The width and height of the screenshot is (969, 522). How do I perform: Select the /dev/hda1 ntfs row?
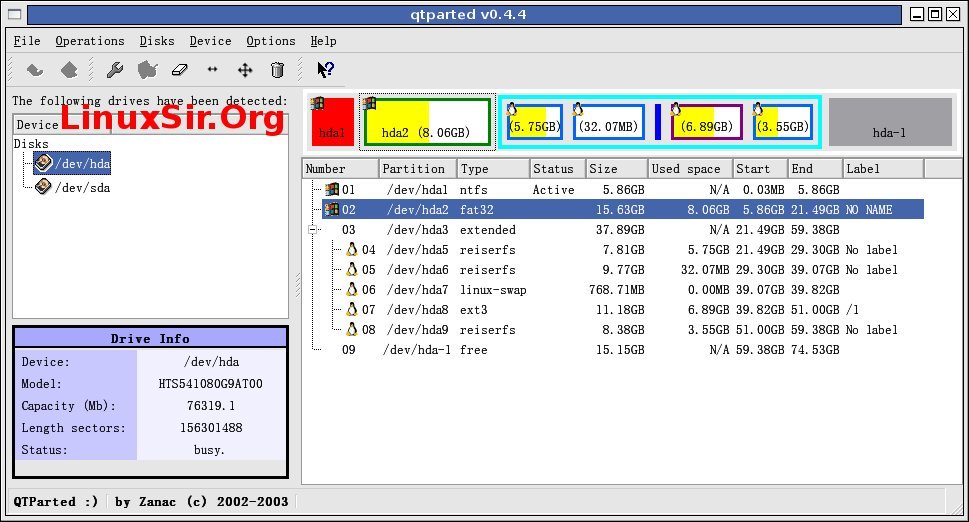pos(623,190)
